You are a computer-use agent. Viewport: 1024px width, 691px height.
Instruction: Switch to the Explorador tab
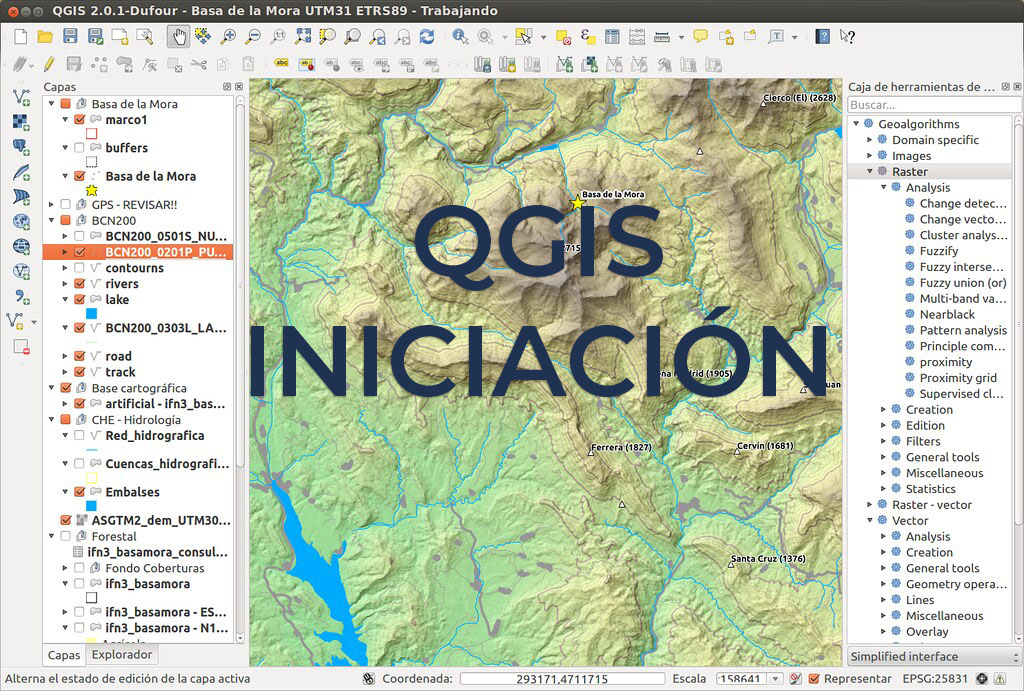pos(121,654)
